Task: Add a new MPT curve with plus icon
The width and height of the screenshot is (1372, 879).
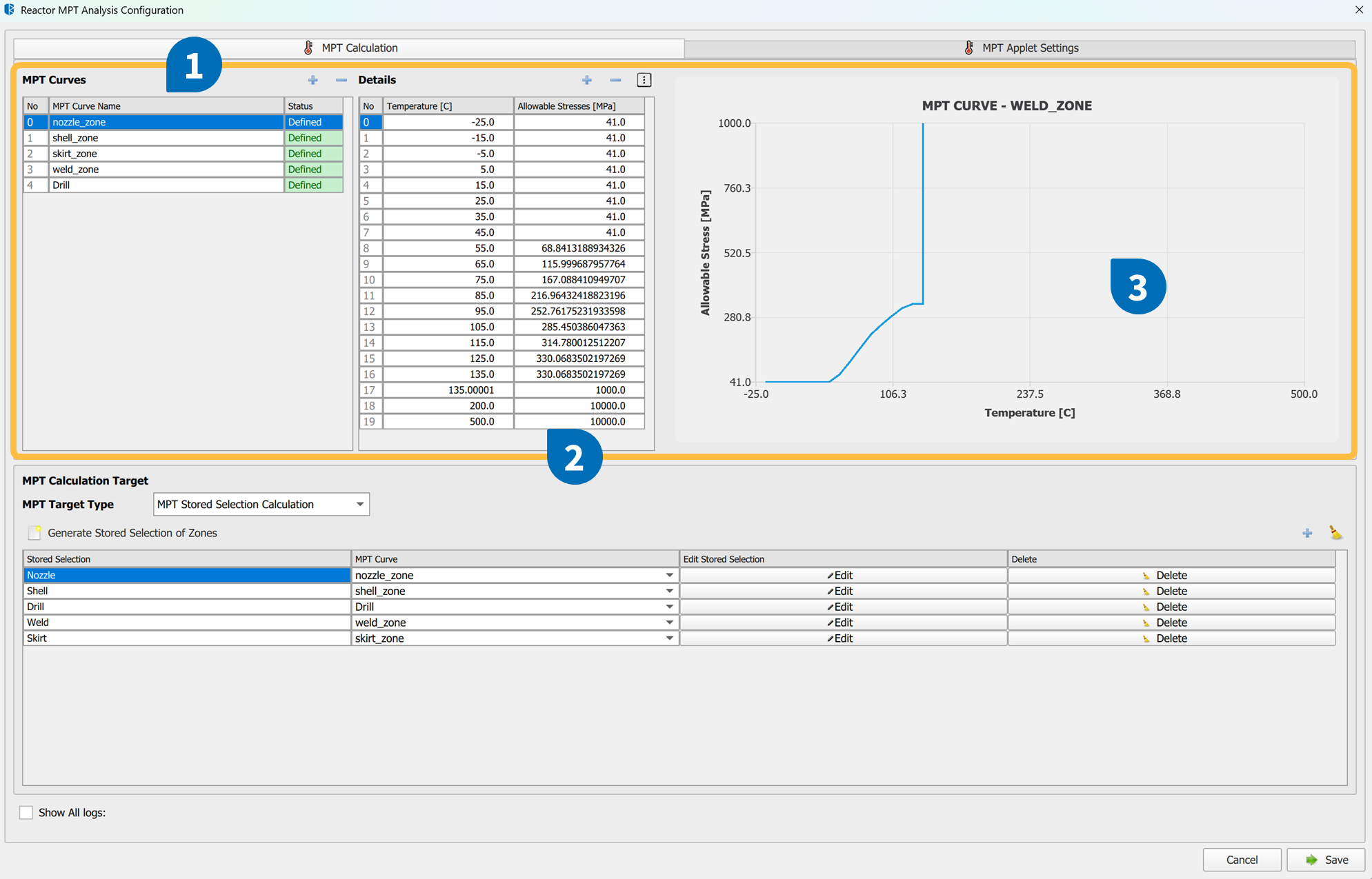Action: [x=313, y=80]
